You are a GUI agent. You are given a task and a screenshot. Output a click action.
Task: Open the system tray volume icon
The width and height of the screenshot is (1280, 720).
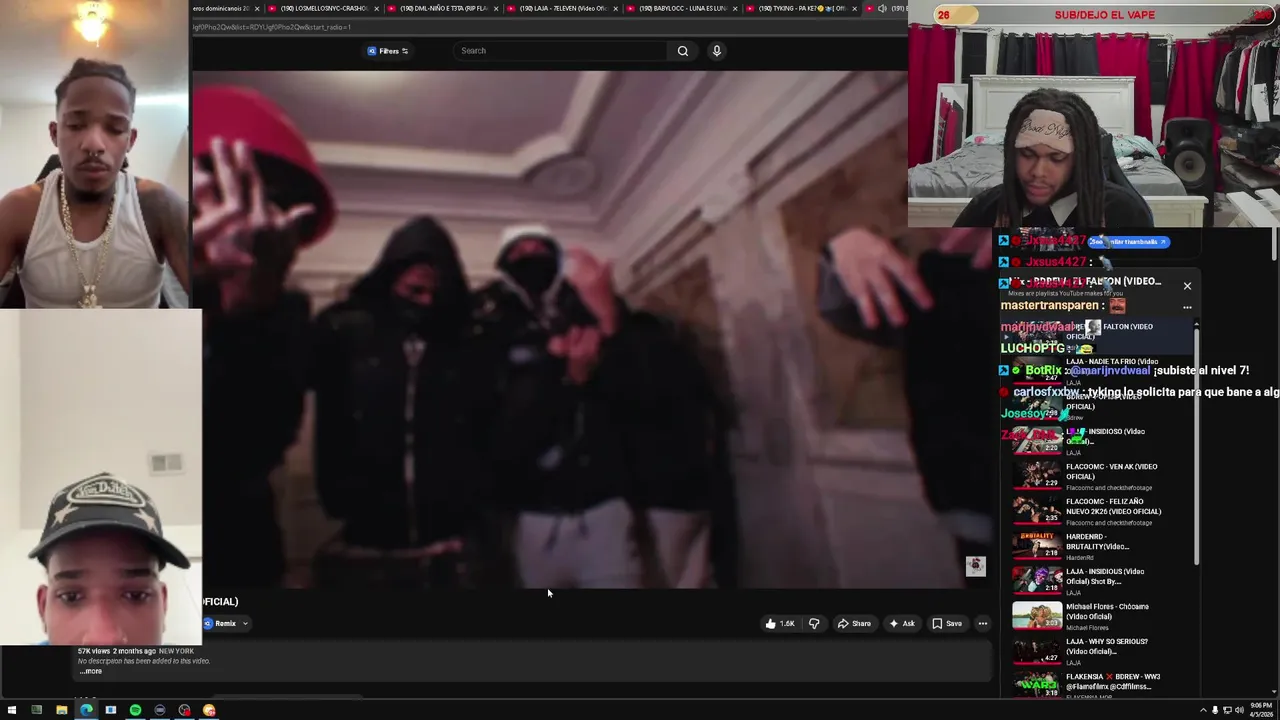(1239, 710)
